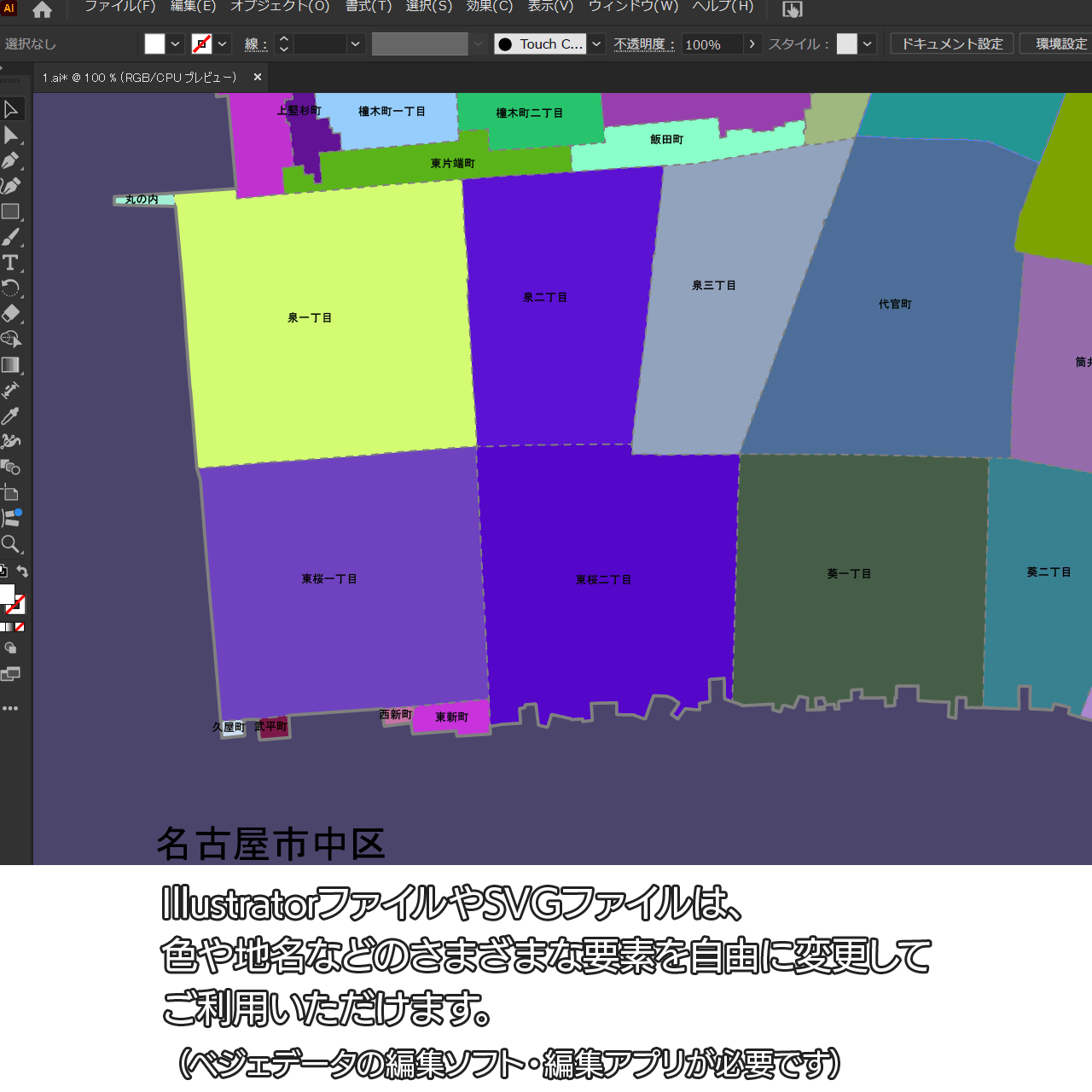Click the Home icon
The height and width of the screenshot is (1092, 1092).
point(42,10)
